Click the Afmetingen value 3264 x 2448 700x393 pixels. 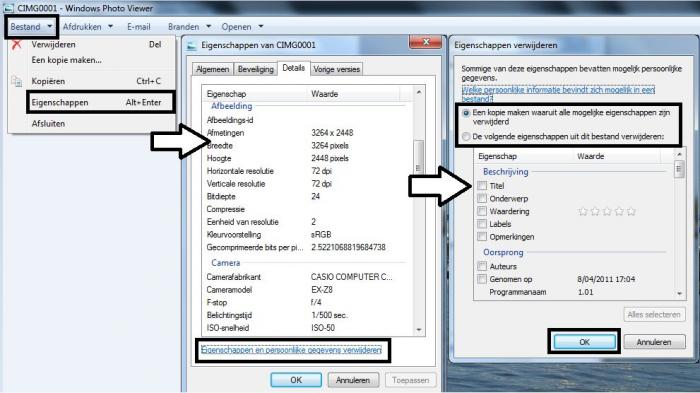coord(332,133)
